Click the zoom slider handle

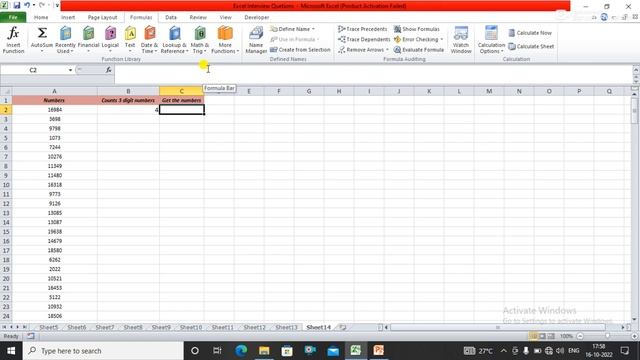tap(607, 336)
